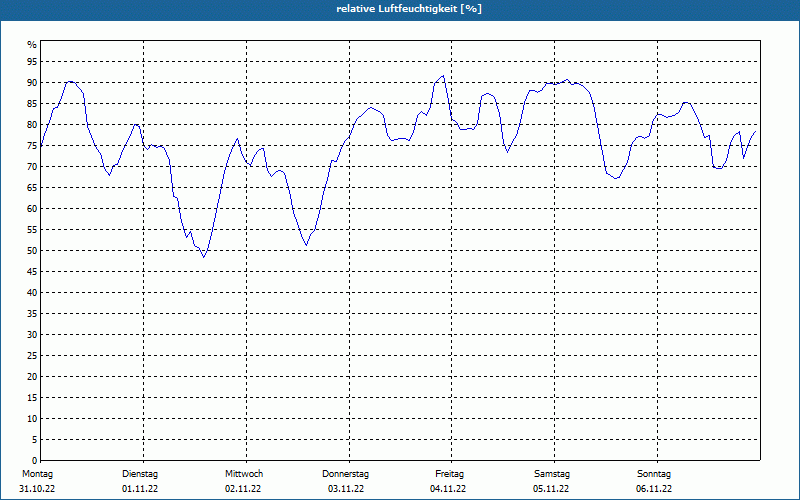The image size is (800, 500).
Task: Click the '%' unit label on the axis
Action: [32, 45]
